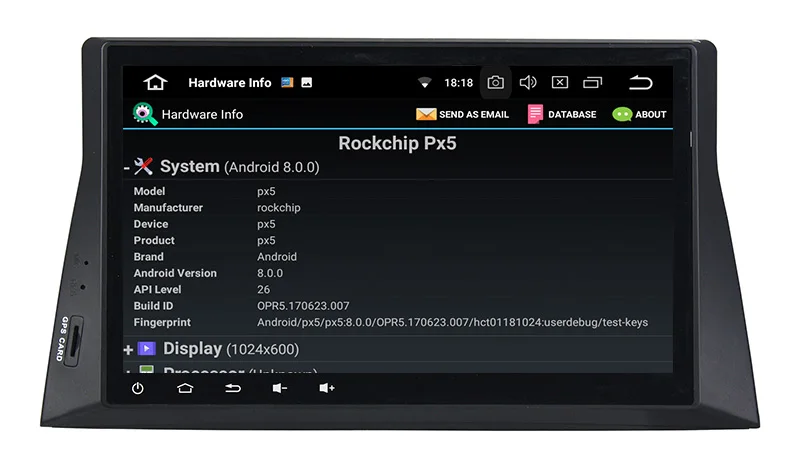
Task: Tap the bottom bar back button
Action: [x=233, y=389]
